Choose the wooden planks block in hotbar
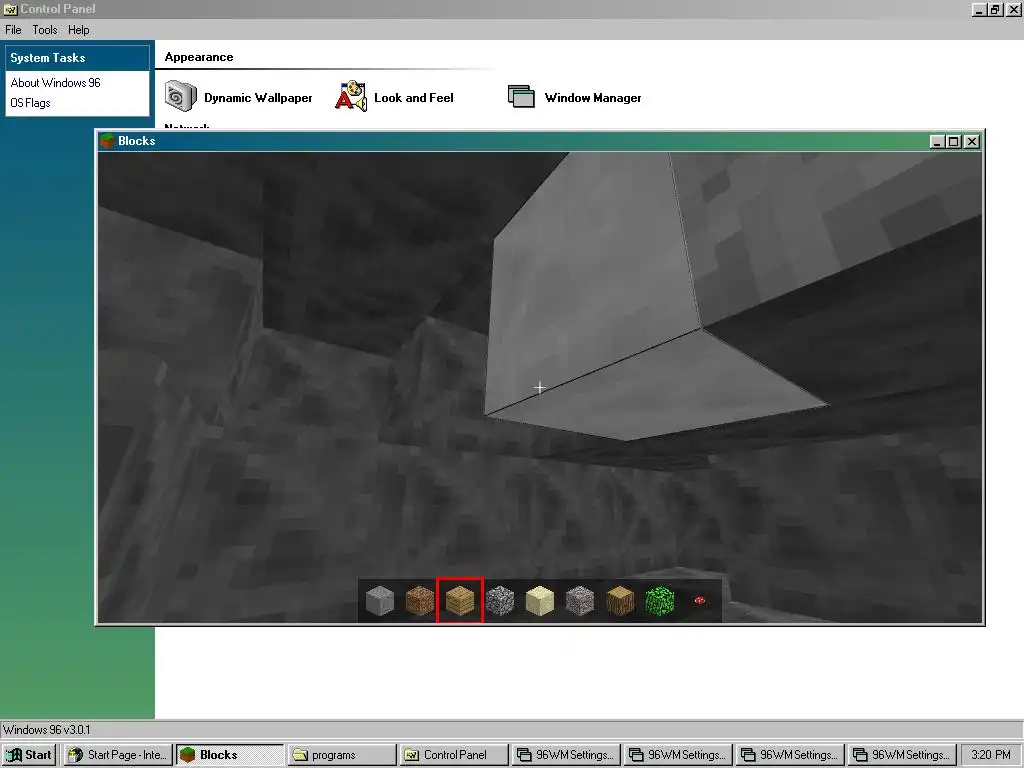 pos(460,601)
